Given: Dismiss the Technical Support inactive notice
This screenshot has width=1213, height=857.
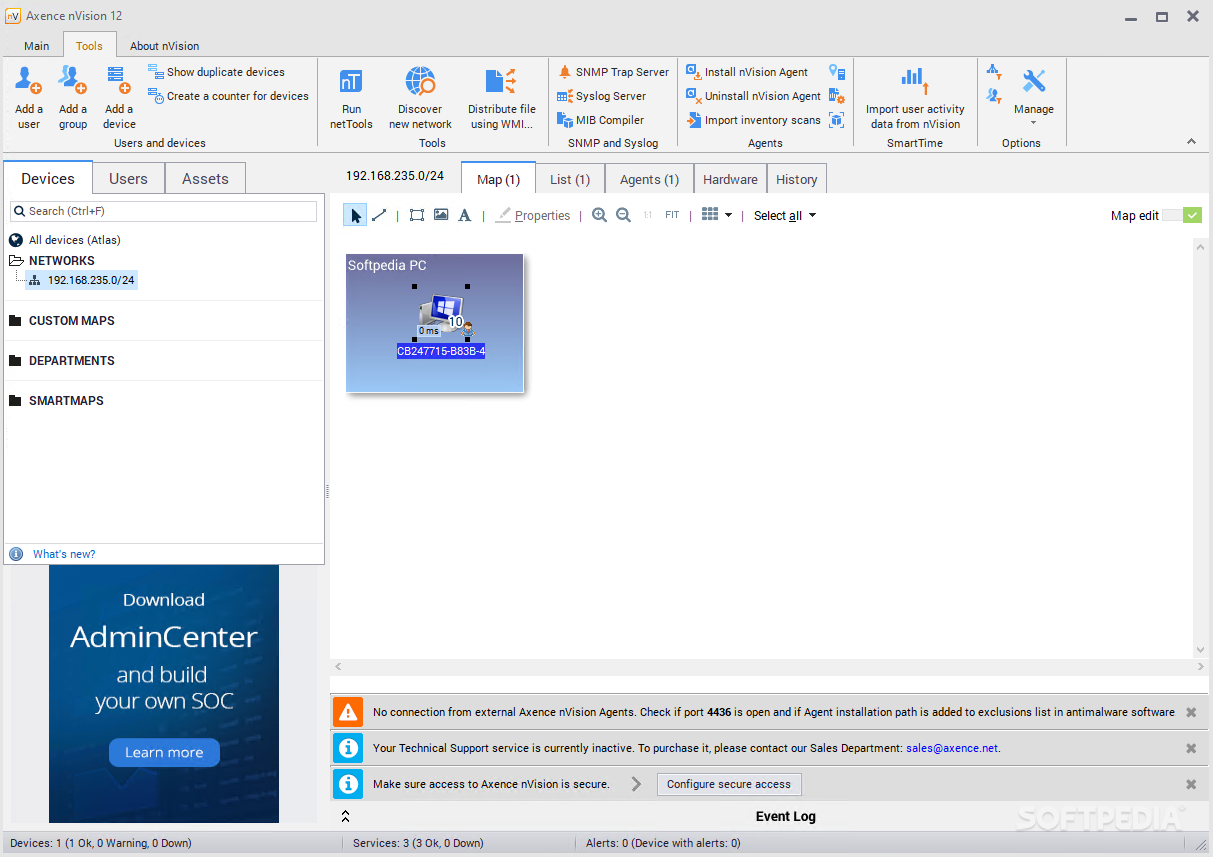Looking at the screenshot, I should [1191, 748].
